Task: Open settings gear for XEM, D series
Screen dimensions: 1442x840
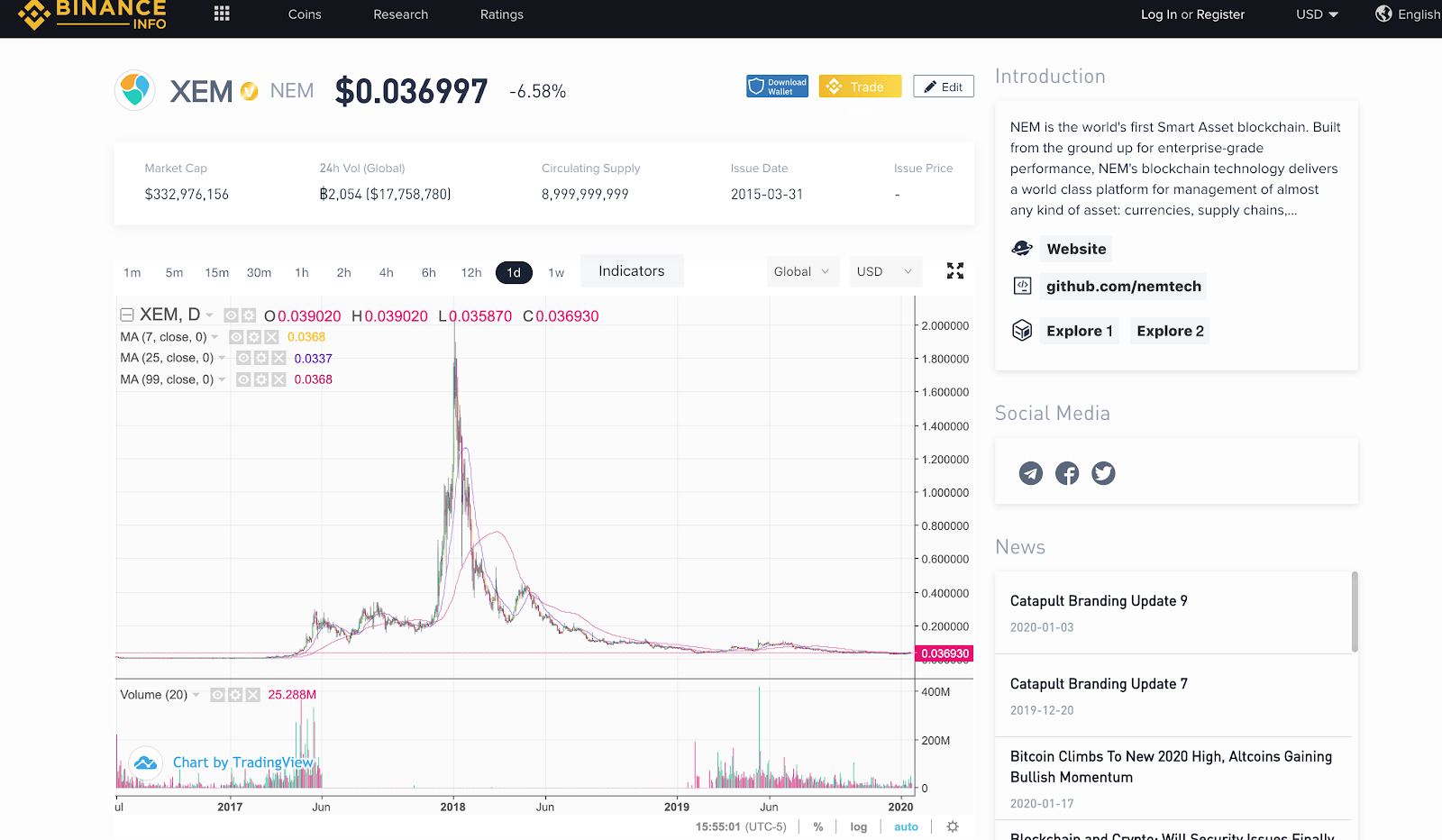Action: (247, 315)
